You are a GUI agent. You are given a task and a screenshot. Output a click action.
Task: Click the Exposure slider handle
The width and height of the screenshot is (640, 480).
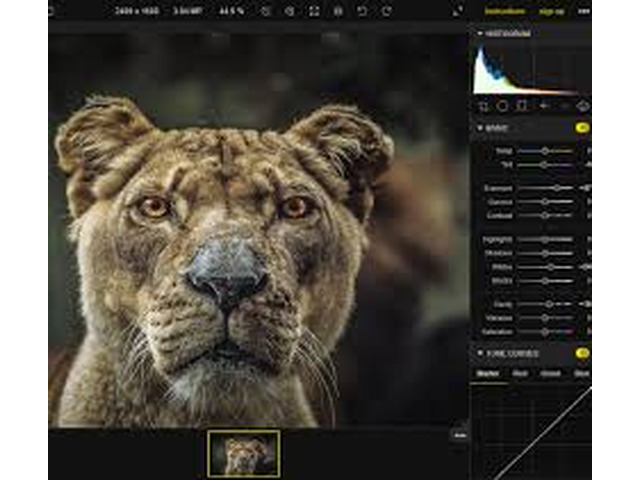(557, 188)
